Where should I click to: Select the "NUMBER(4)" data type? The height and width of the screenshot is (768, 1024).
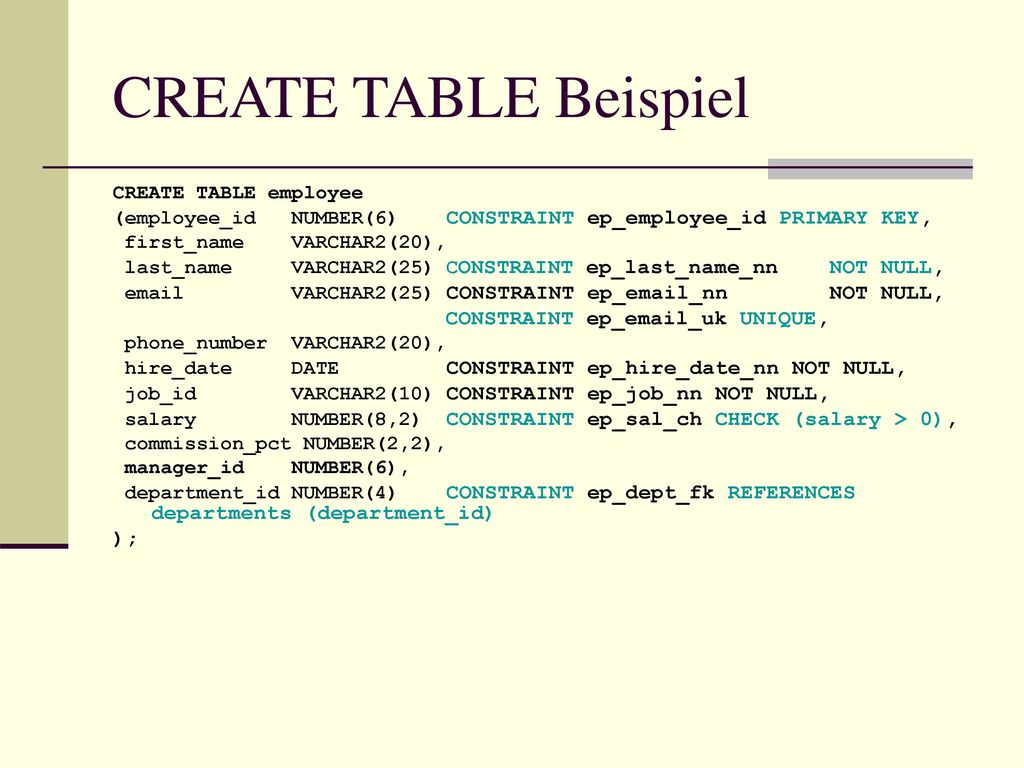pos(344,492)
